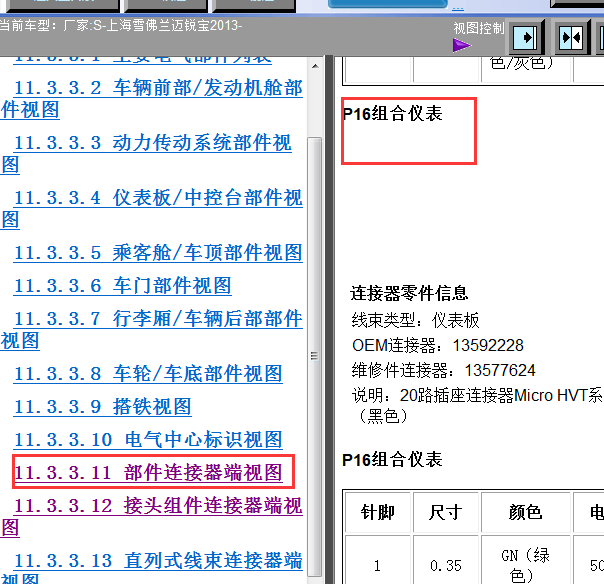Click the scroll-up arrow of contents list
The image size is (604, 584).
pos(315,66)
